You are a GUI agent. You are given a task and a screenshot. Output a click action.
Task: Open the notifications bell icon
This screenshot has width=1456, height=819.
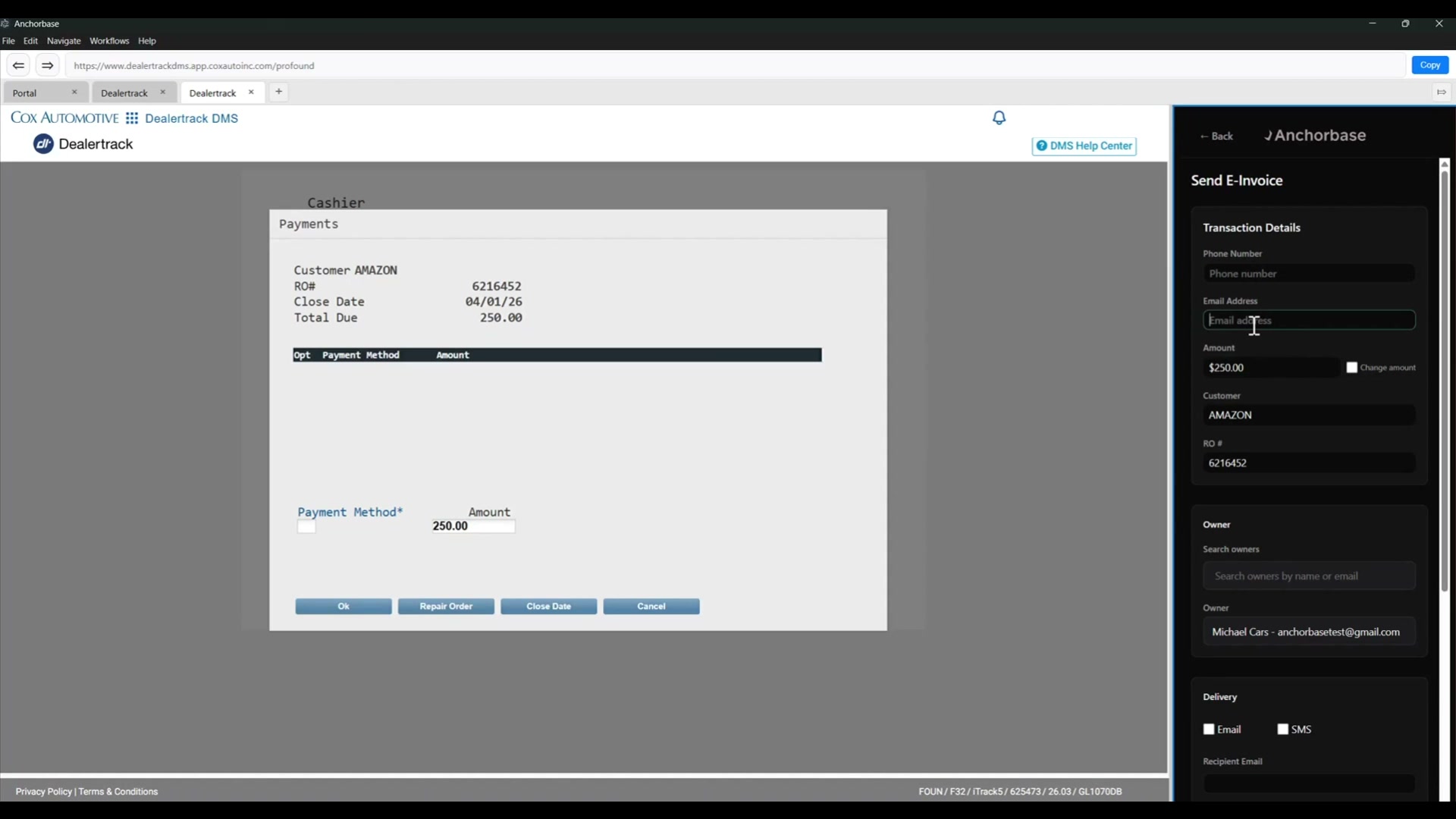click(x=999, y=118)
